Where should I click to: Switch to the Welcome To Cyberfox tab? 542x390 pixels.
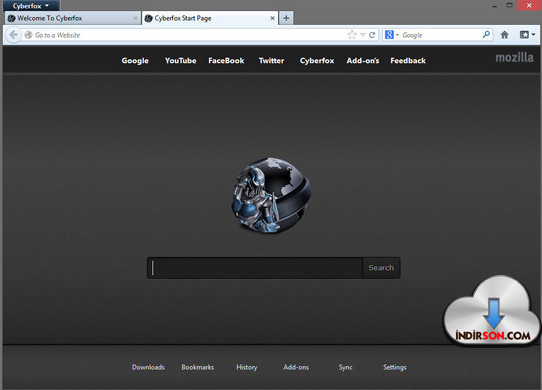point(73,18)
